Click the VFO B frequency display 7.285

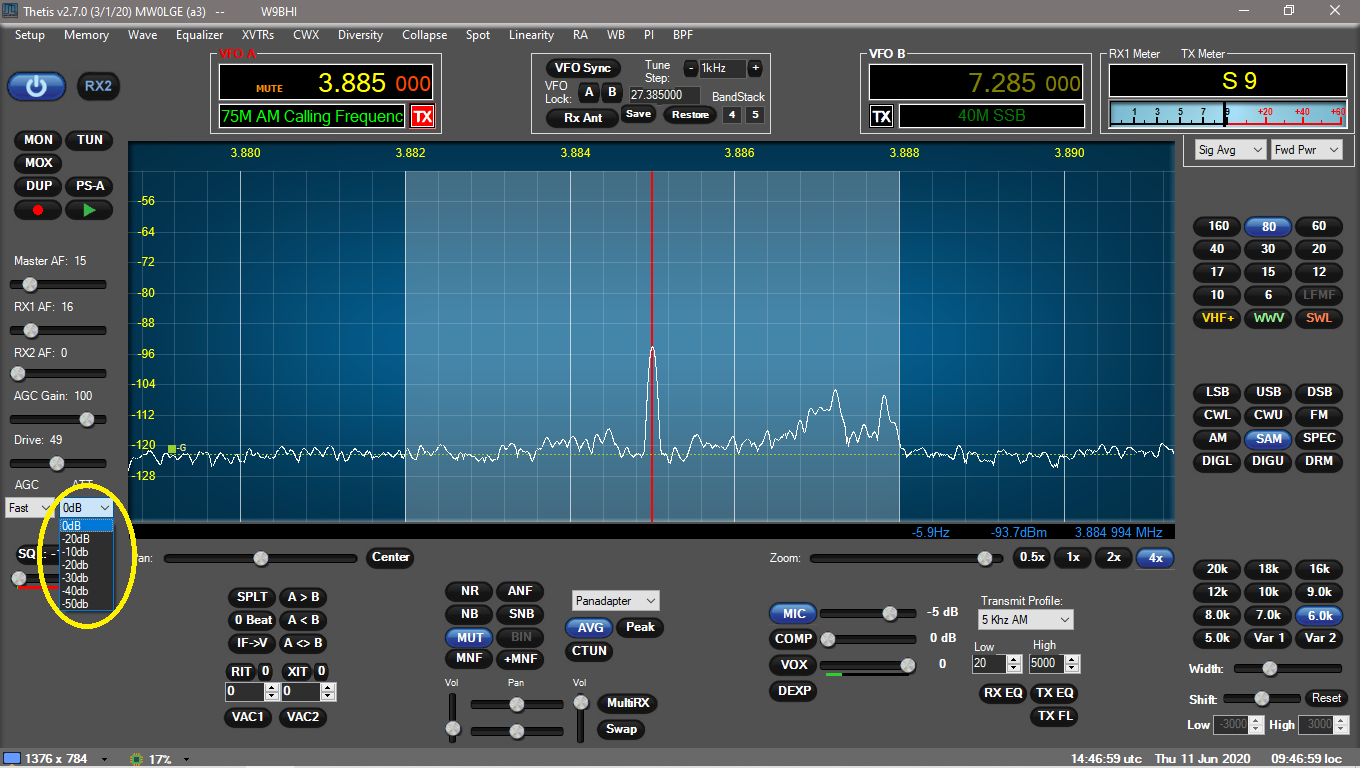(x=1005, y=83)
